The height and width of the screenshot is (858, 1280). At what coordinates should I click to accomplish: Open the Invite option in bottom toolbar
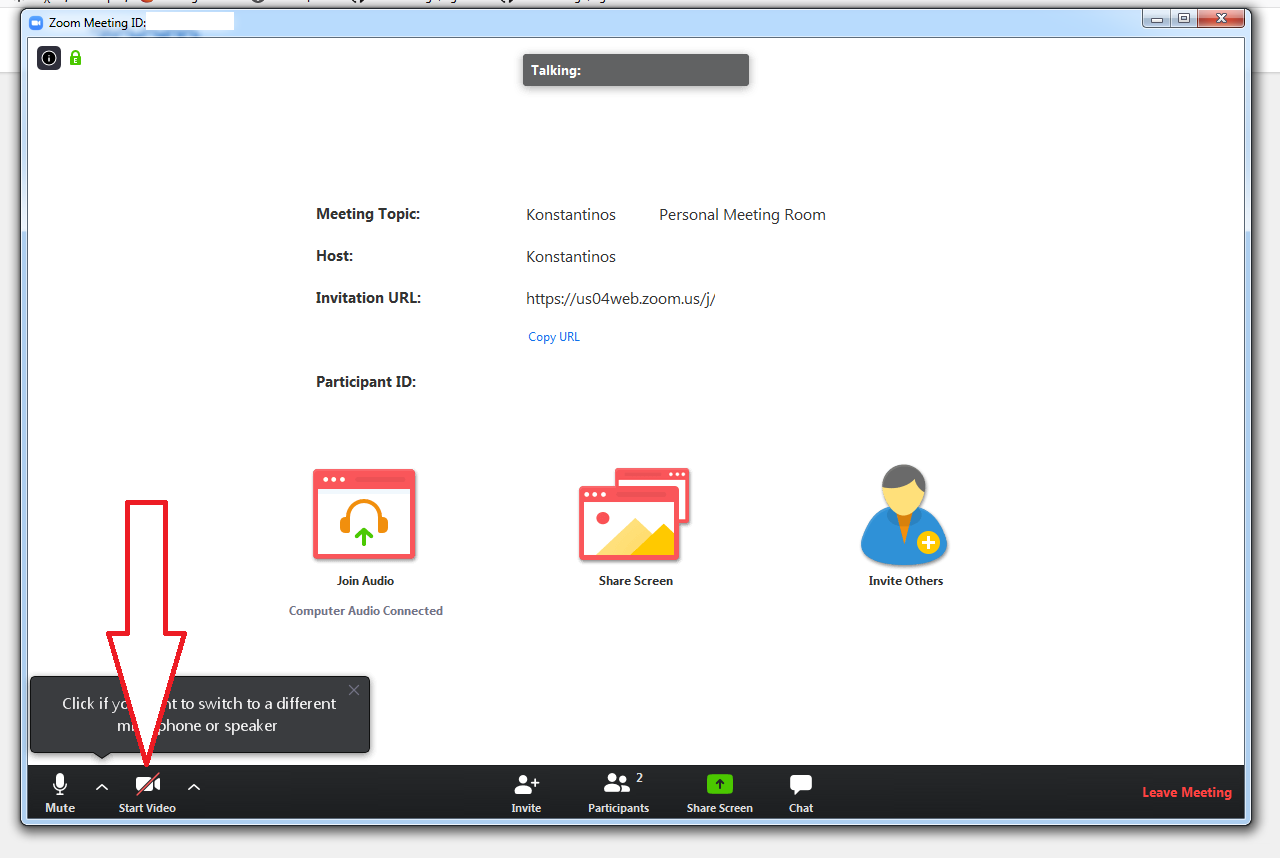click(526, 792)
